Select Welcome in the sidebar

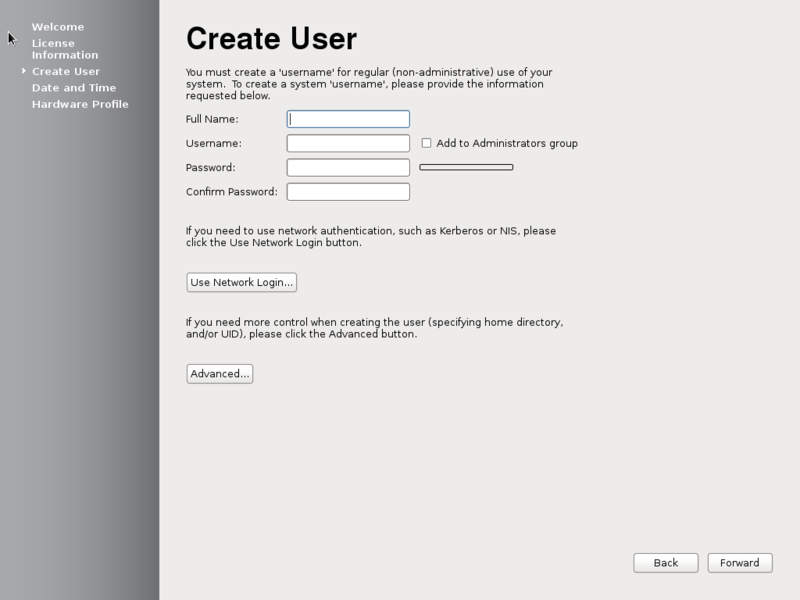coord(58,27)
